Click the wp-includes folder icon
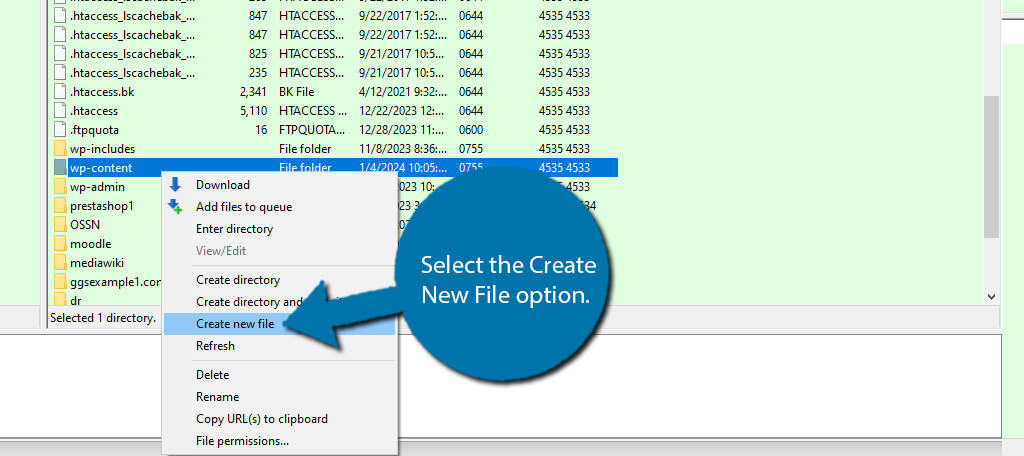This screenshot has height=456, width=1024. pos(60,149)
